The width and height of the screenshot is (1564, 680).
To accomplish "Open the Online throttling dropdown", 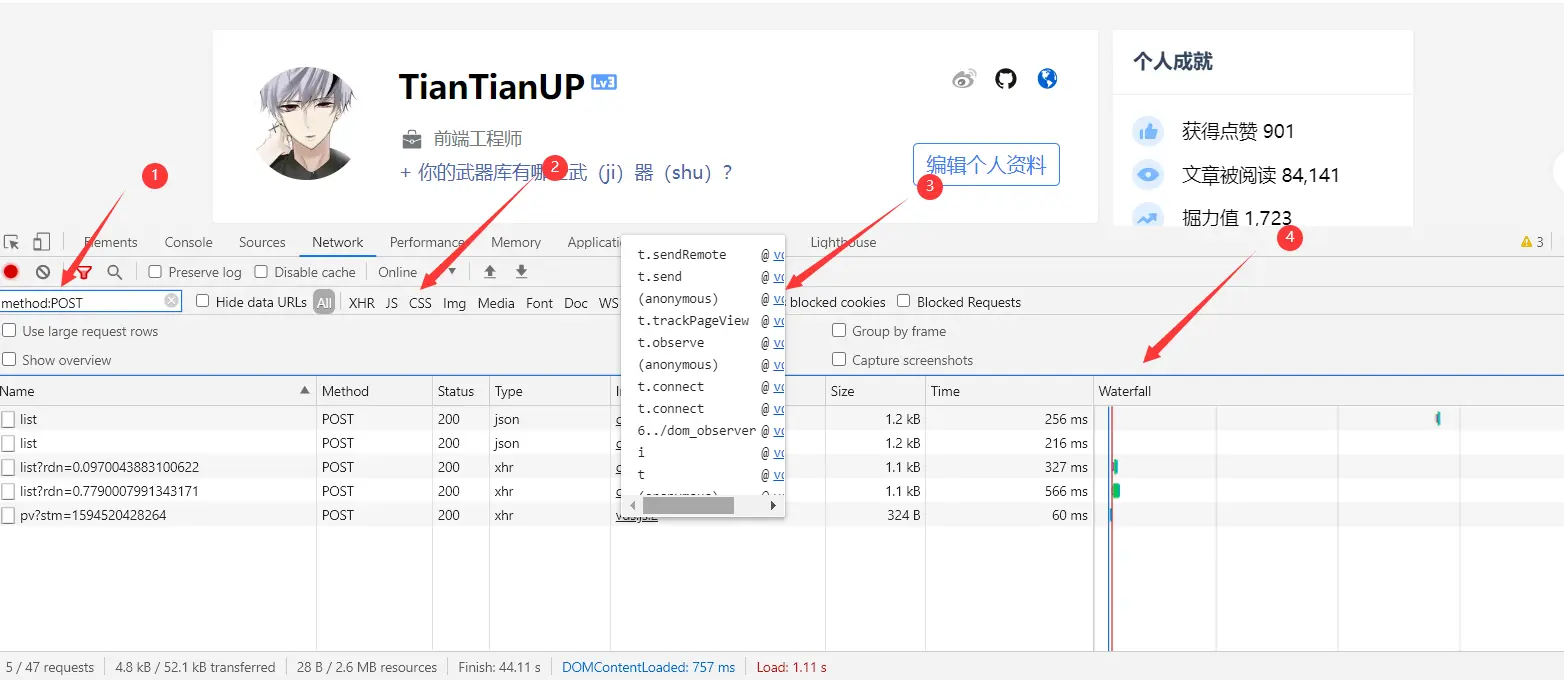I will pos(417,272).
